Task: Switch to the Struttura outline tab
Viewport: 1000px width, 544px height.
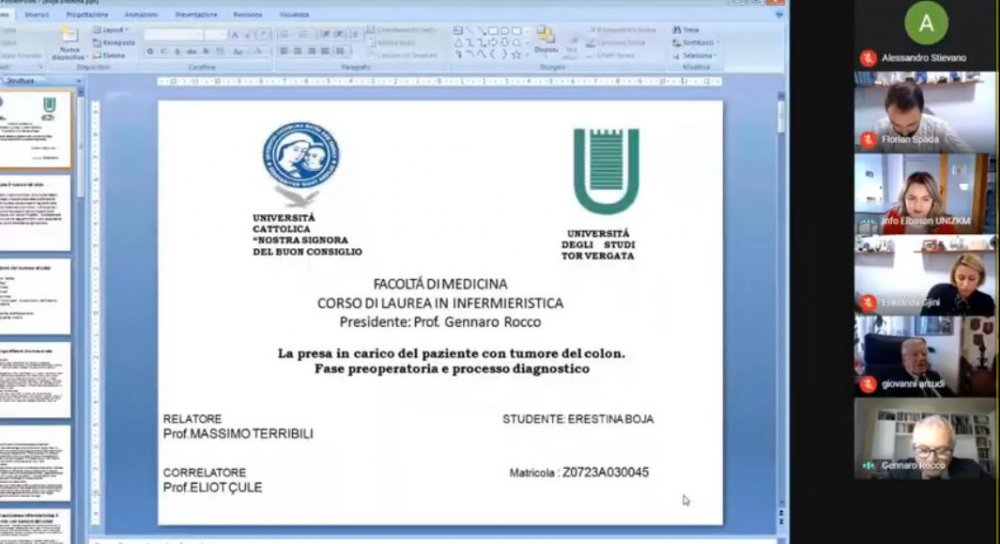Action: [21, 81]
